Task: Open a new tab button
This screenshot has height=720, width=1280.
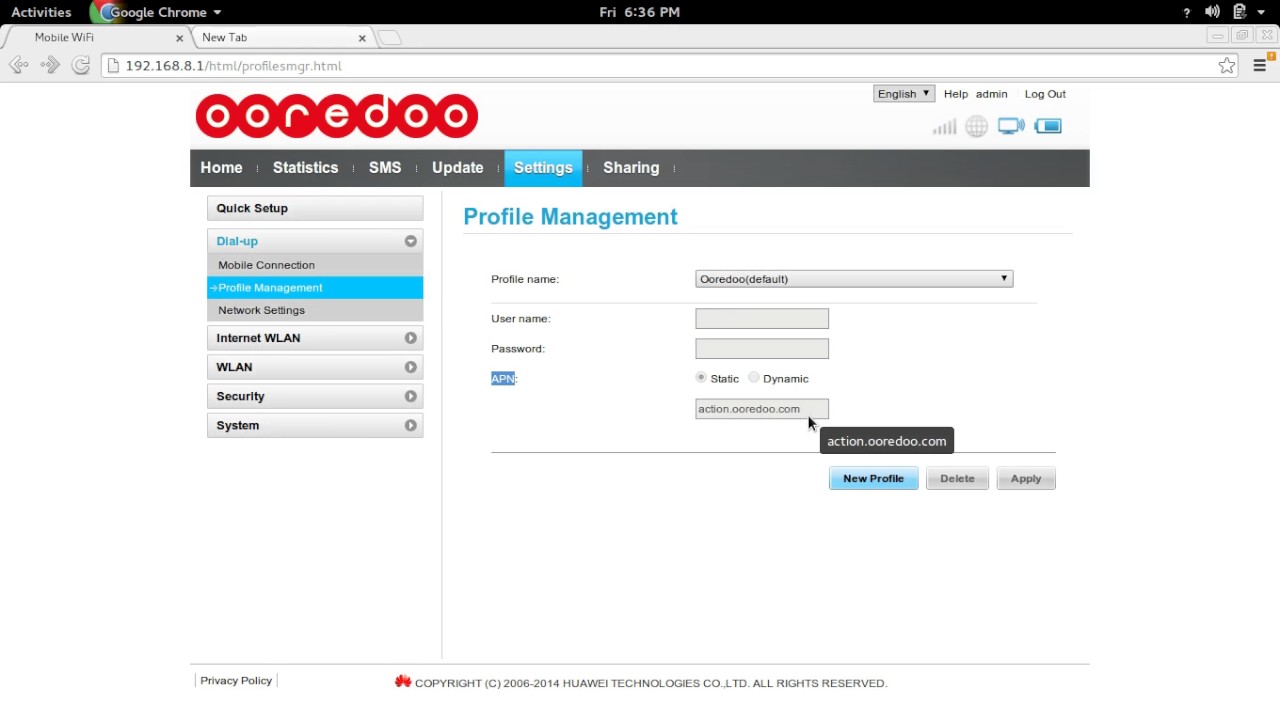Action: click(x=390, y=38)
